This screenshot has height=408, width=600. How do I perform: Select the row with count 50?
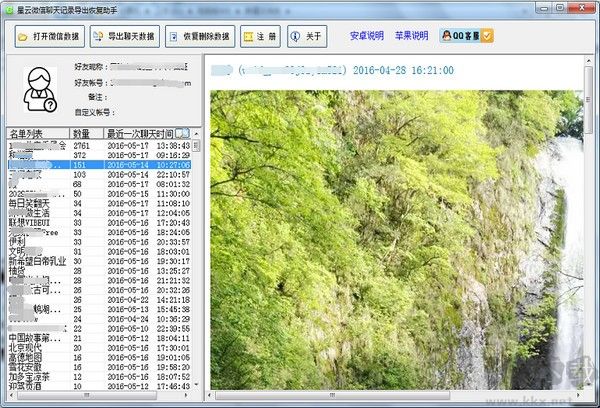99,194
